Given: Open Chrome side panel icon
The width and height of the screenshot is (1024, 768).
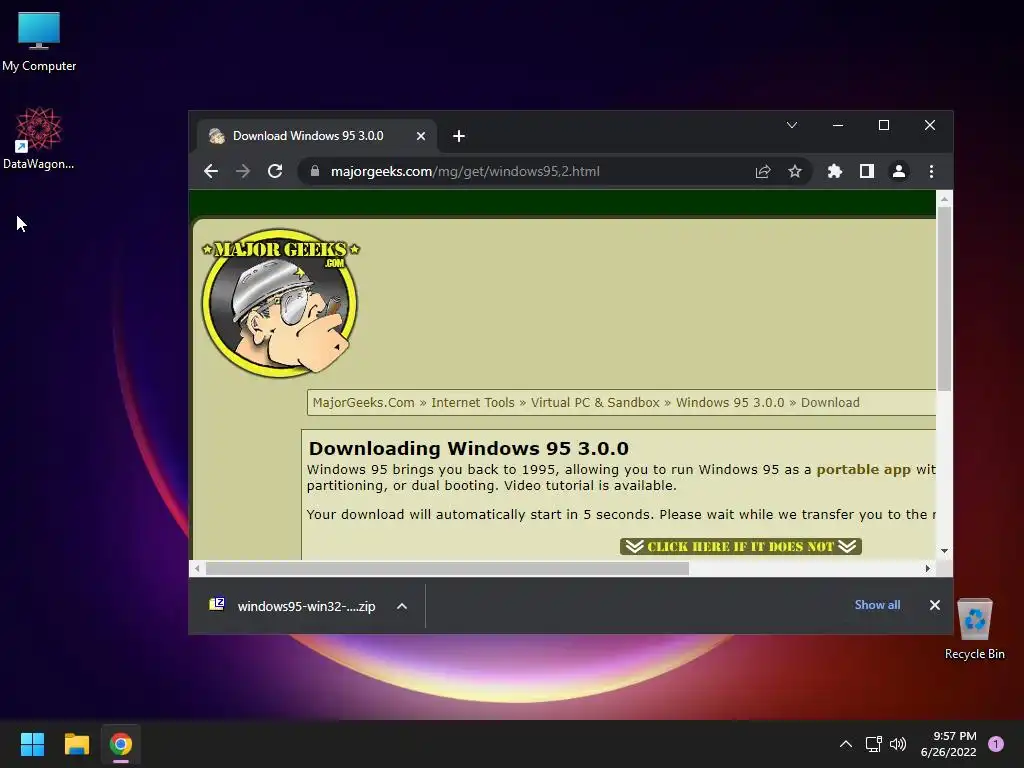Looking at the screenshot, I should (867, 171).
